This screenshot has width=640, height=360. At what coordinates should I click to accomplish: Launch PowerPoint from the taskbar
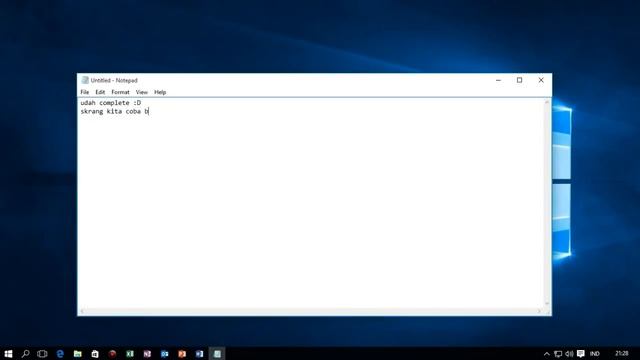[x=182, y=353]
